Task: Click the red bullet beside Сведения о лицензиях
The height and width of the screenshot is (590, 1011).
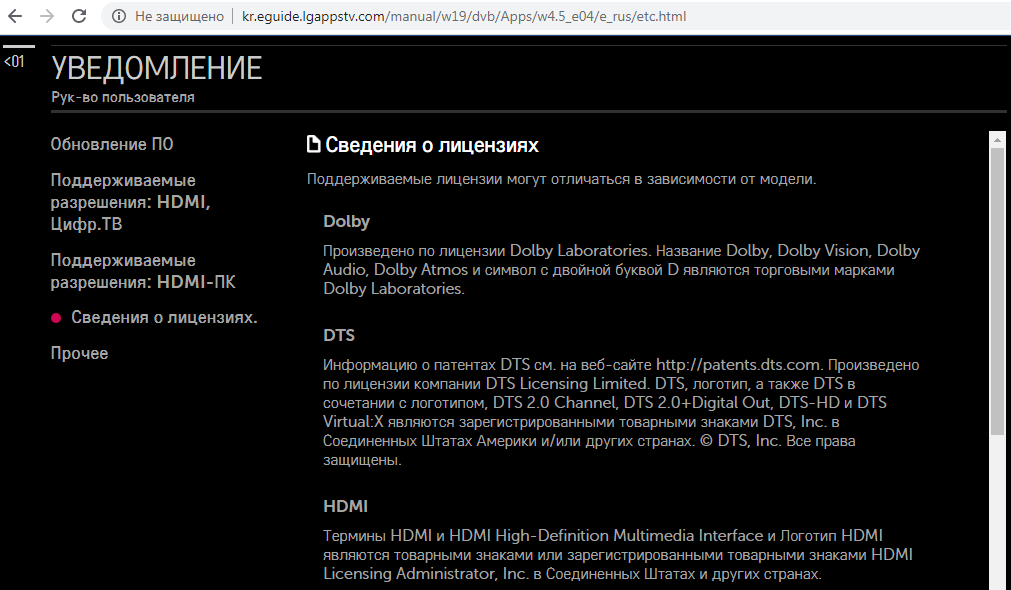Action: (x=57, y=318)
